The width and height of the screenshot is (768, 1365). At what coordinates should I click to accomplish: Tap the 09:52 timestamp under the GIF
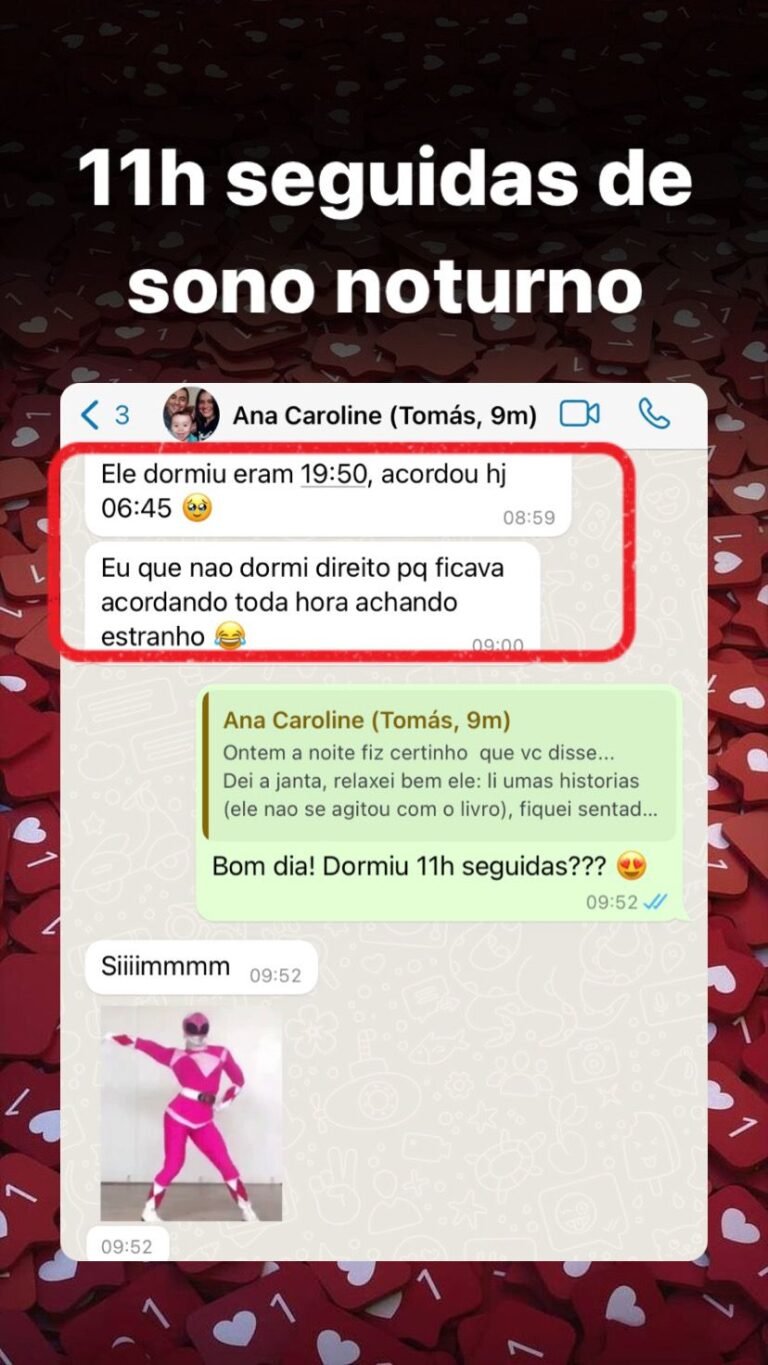click(127, 1246)
